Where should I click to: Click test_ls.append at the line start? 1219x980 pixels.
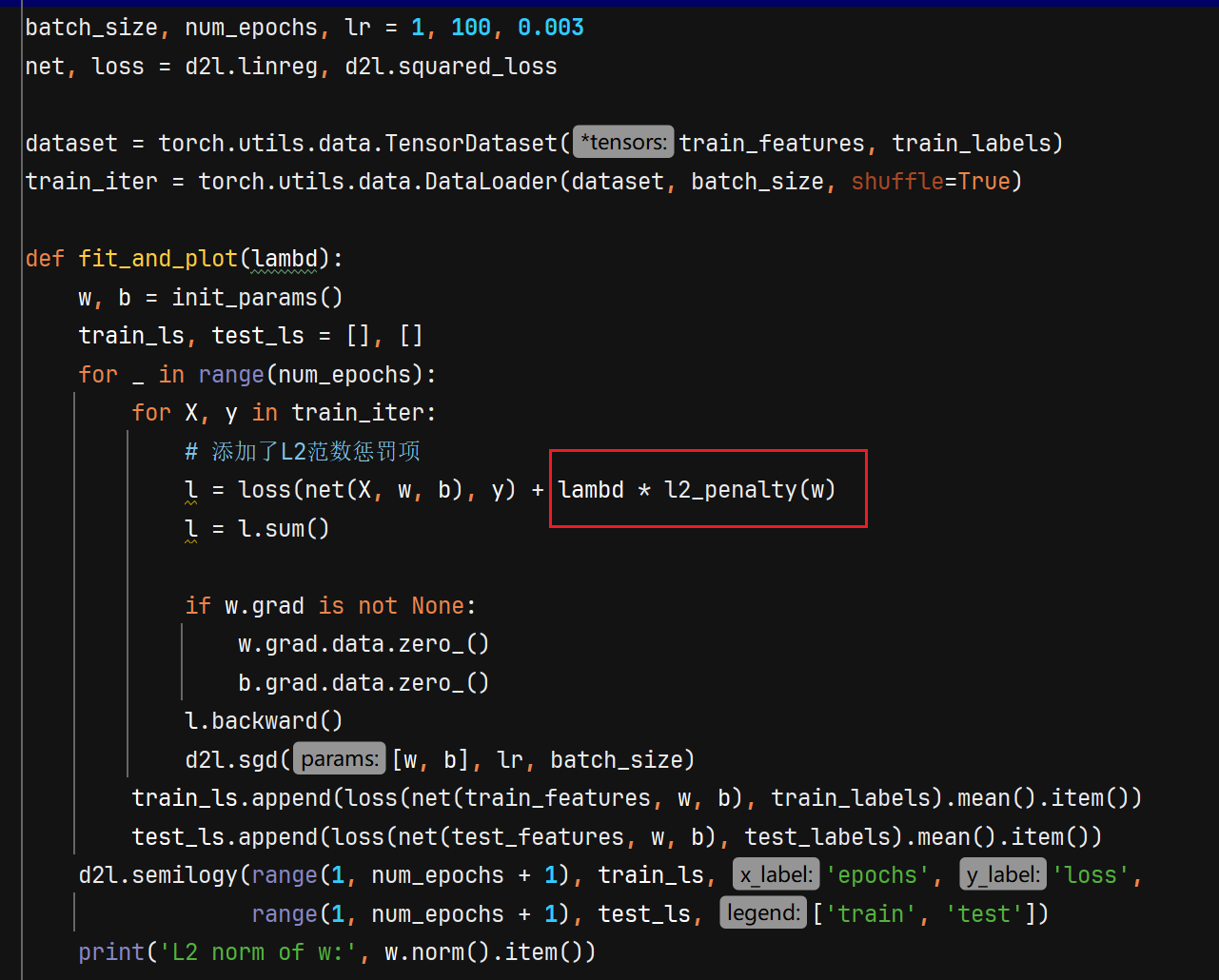(x=225, y=837)
